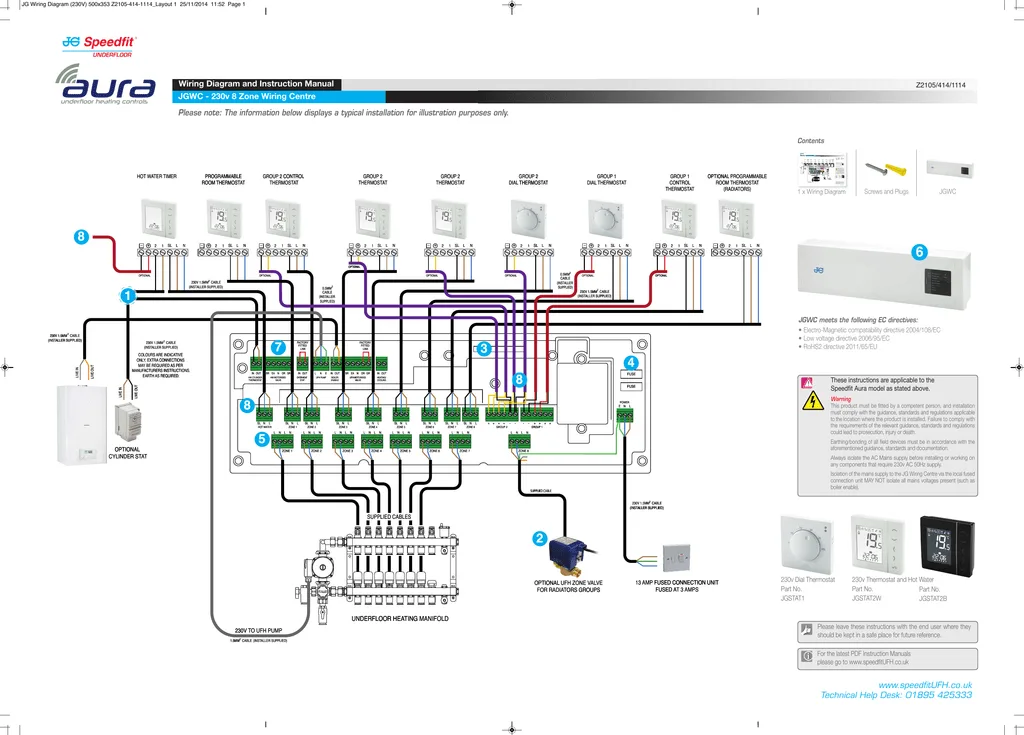Click the 'Please note' illustration disclaimer text

click(x=343, y=112)
